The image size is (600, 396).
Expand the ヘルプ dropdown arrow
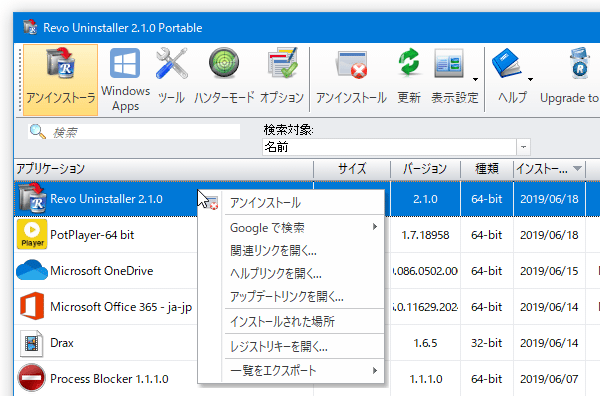point(530,80)
